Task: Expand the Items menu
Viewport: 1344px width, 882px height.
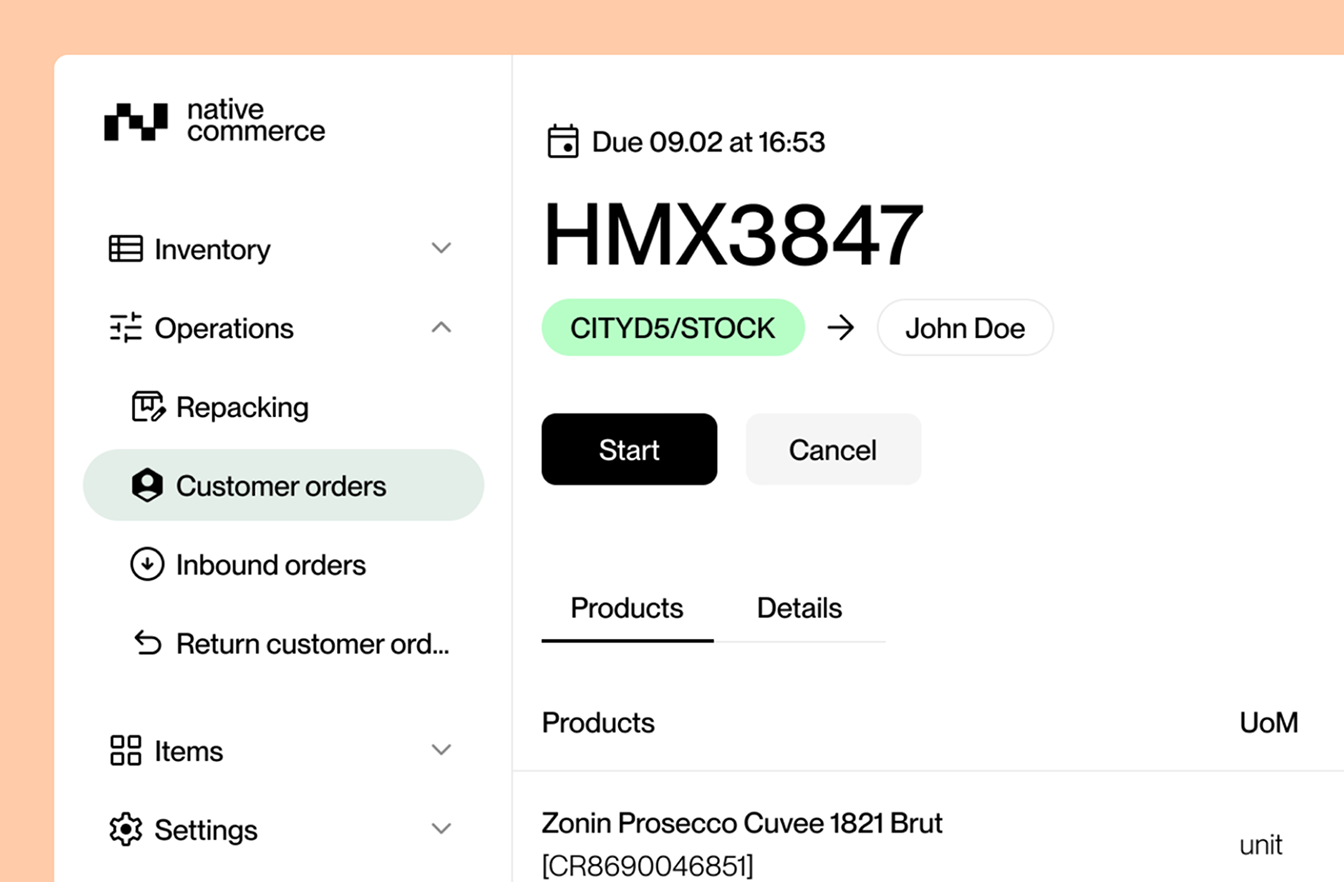Action: 441,749
